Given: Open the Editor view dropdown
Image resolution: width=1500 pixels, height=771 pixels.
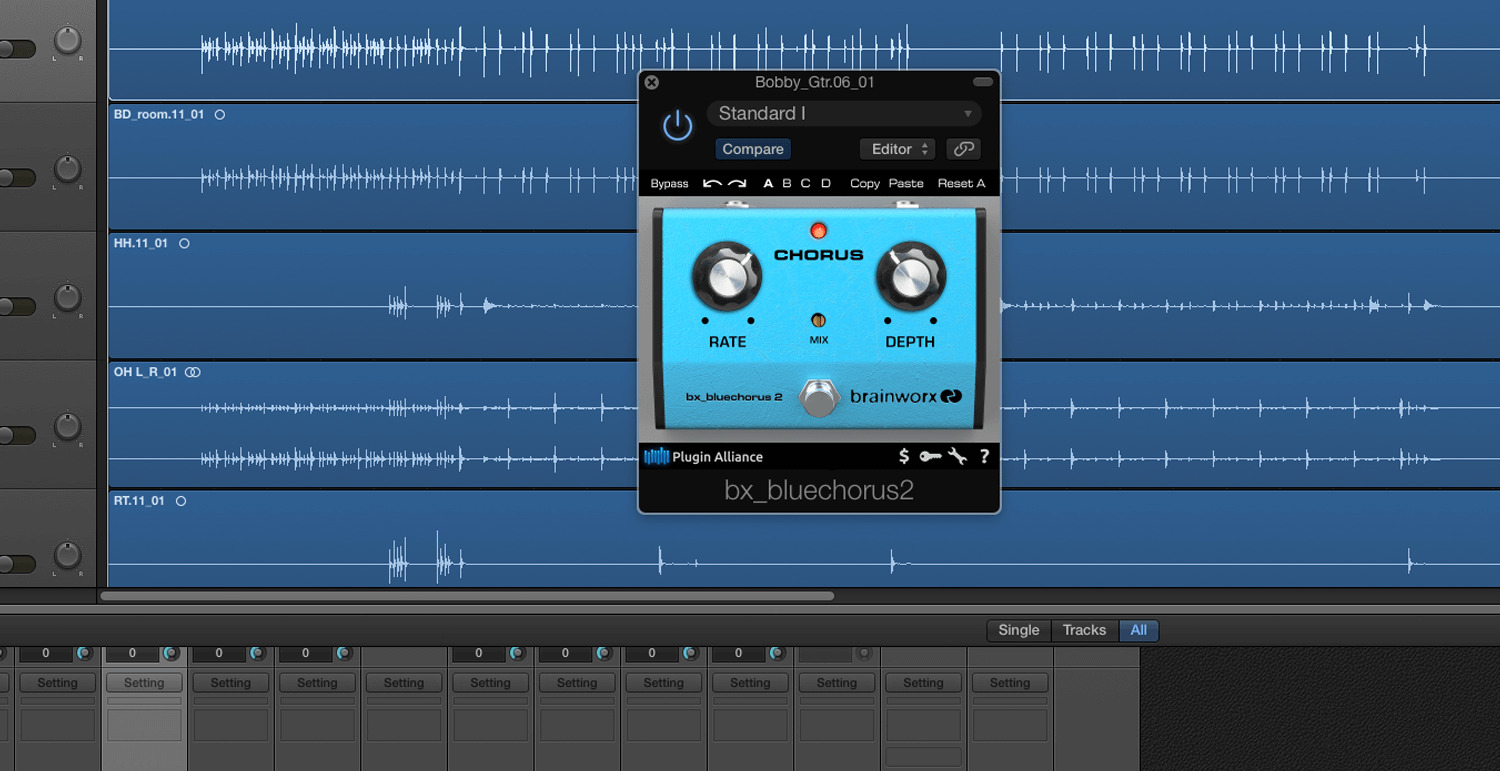Looking at the screenshot, I should click(898, 149).
